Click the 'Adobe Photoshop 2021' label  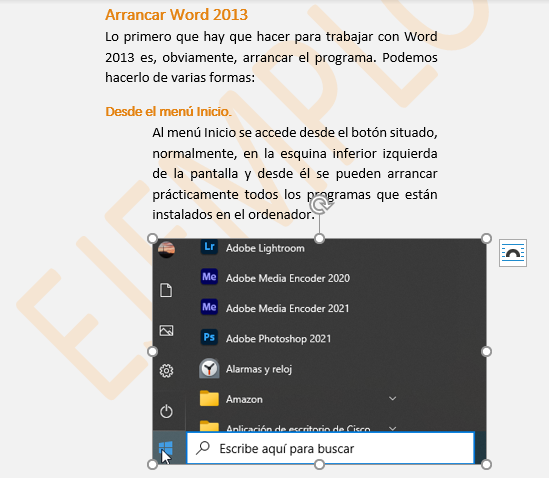pos(278,339)
